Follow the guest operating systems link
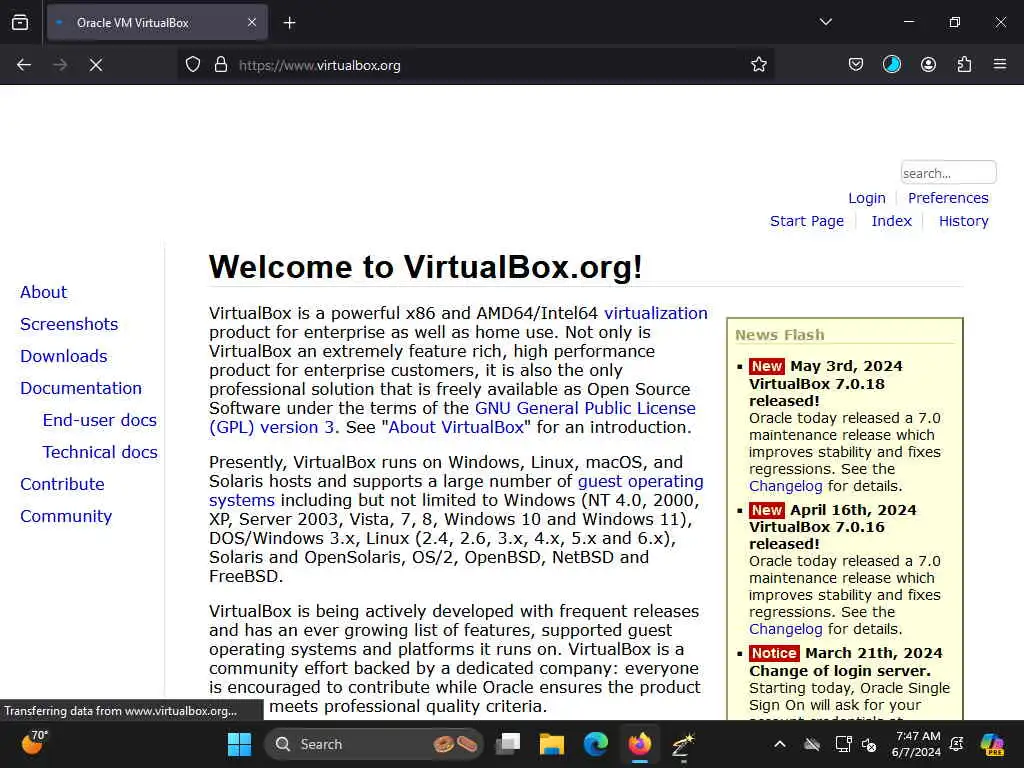Viewport: 1024px width, 768px height. click(640, 481)
